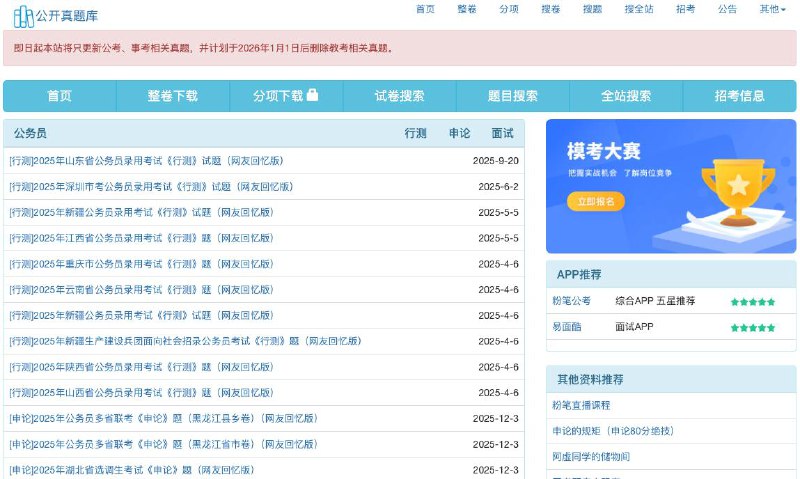800x479 pixels.
Task: Click the 公开真题库 site logo icon
Action: pyautogui.click(x=23, y=16)
